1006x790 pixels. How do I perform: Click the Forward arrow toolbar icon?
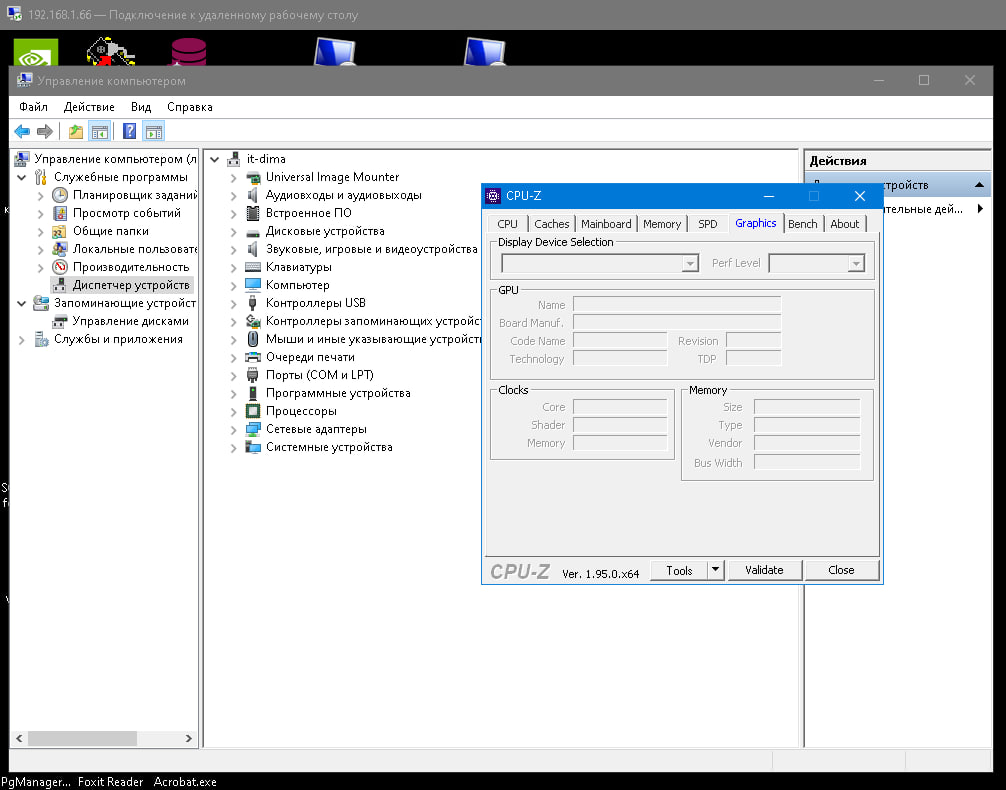point(45,132)
